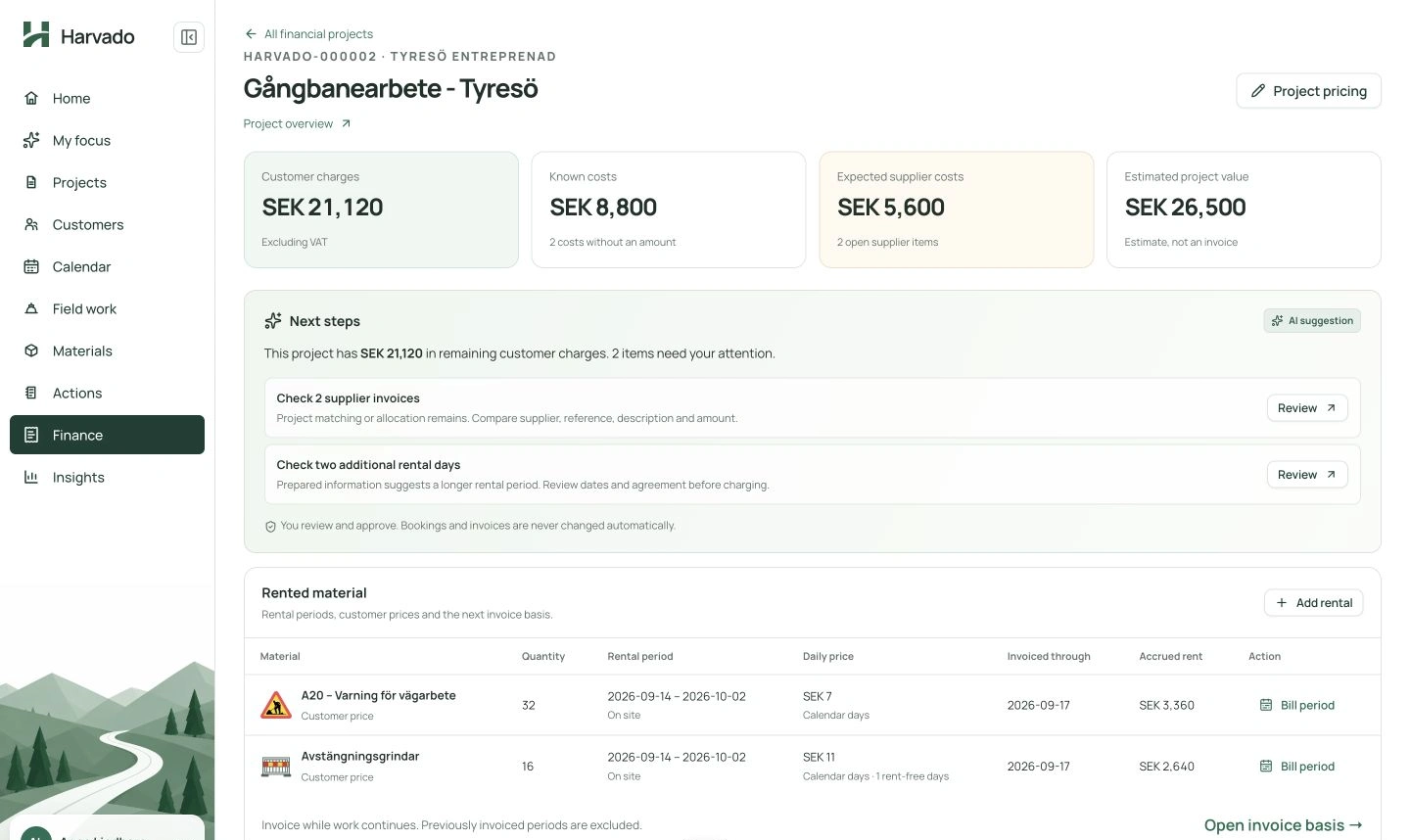Click quantity 32 in the A20 row

529,705
